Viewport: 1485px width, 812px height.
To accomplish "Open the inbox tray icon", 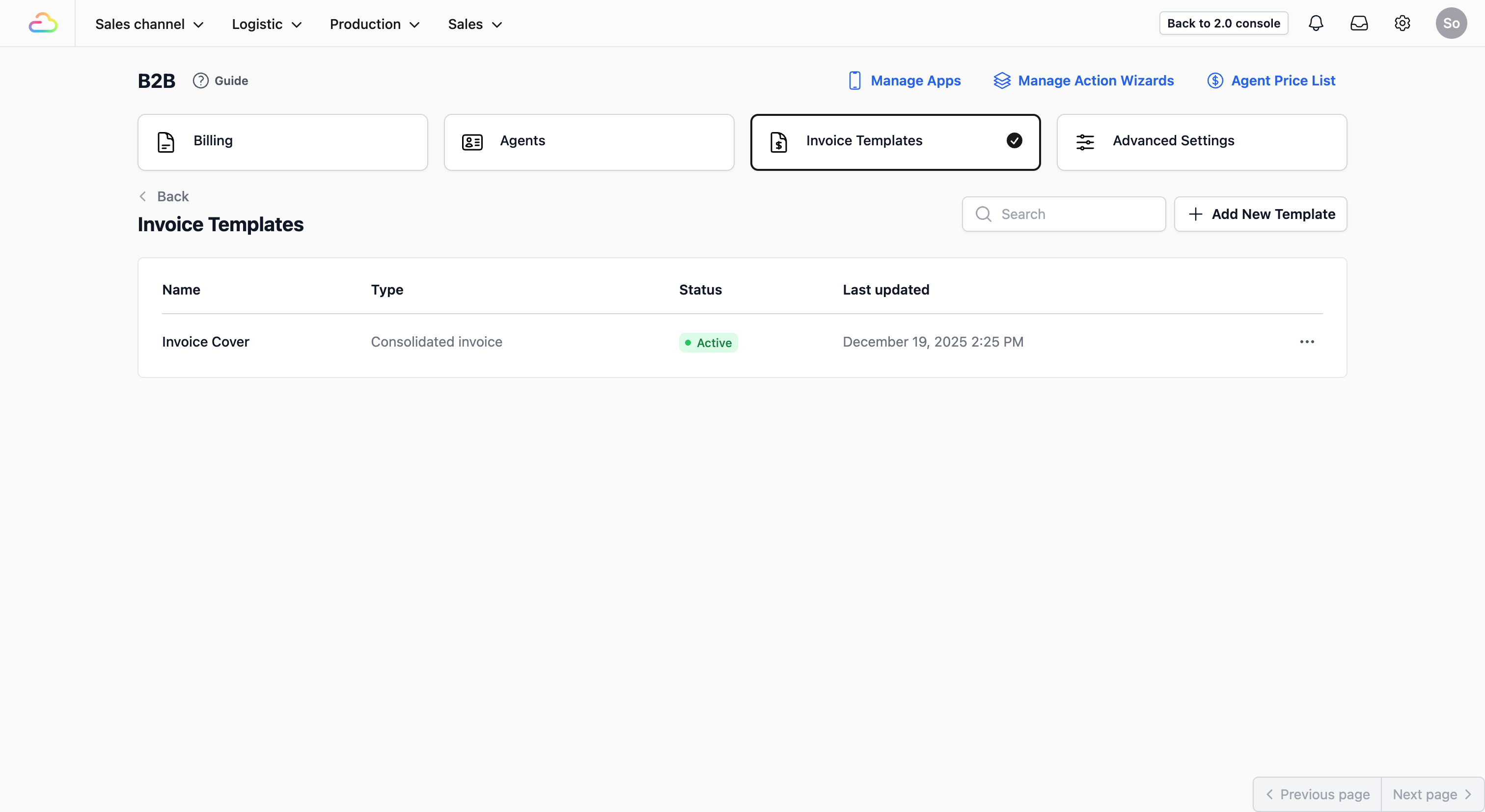I will 1359,23.
